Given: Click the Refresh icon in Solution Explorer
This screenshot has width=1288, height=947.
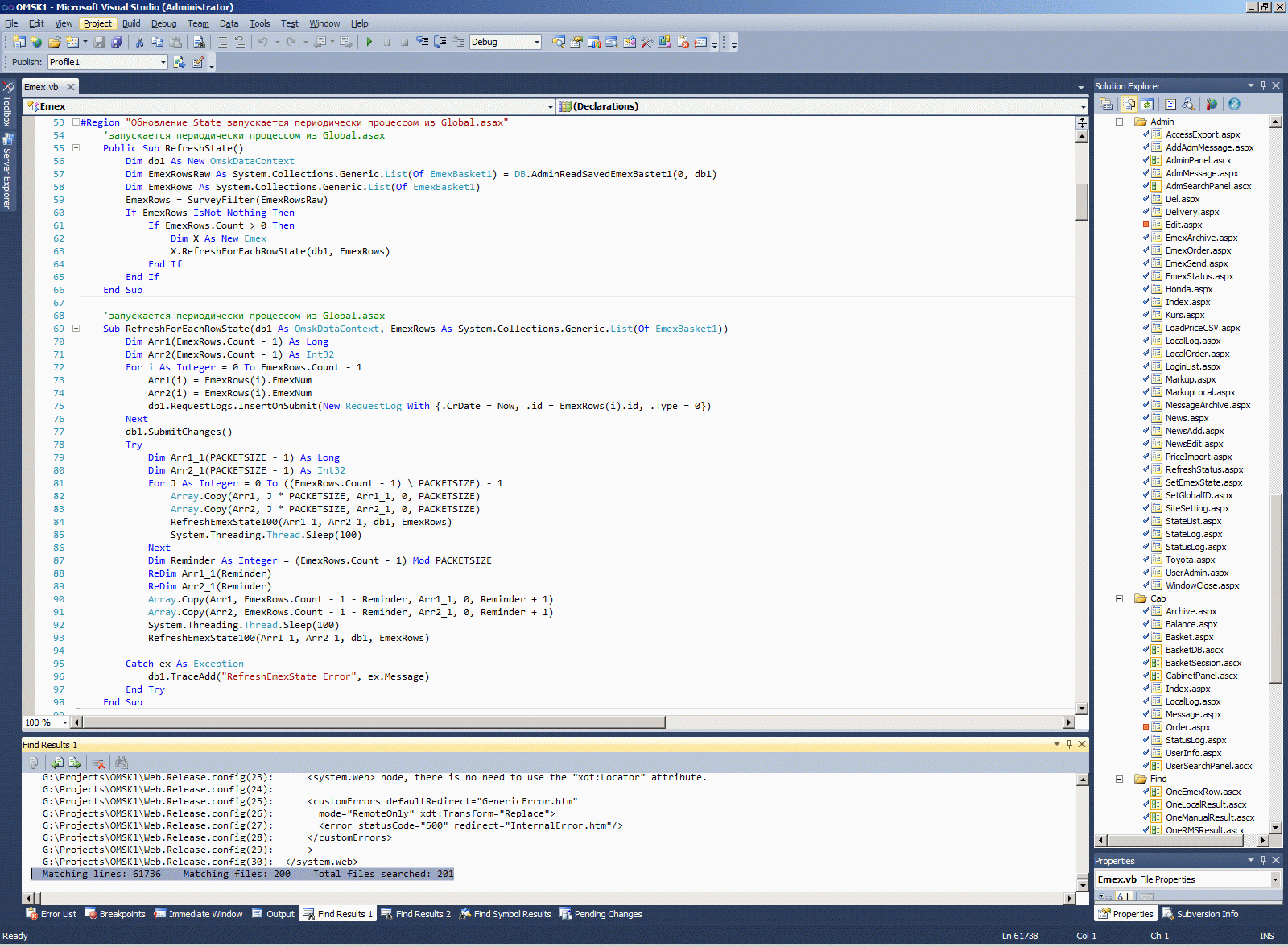Looking at the screenshot, I should coord(1147,104).
